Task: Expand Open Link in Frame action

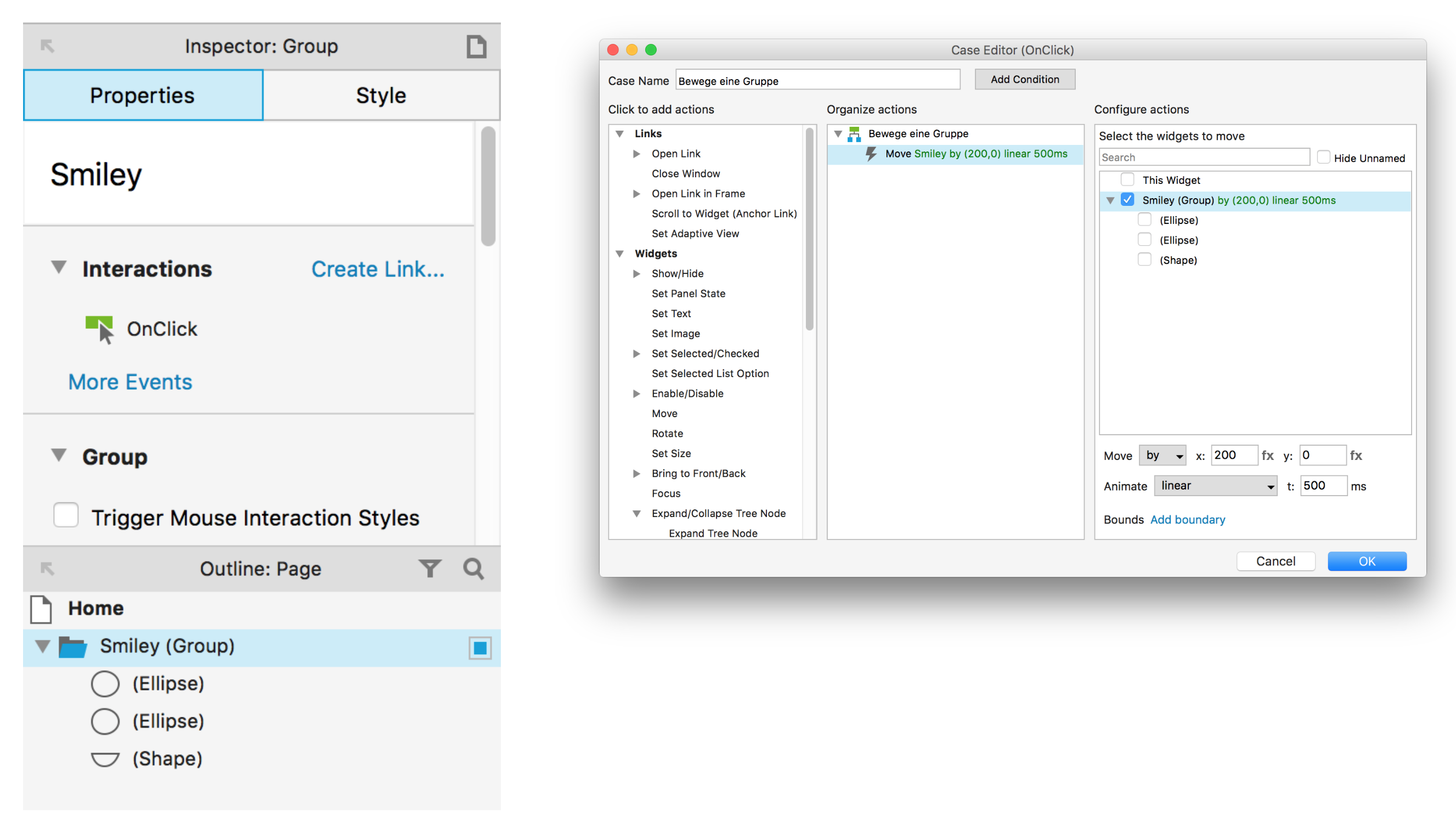Action: pos(636,194)
